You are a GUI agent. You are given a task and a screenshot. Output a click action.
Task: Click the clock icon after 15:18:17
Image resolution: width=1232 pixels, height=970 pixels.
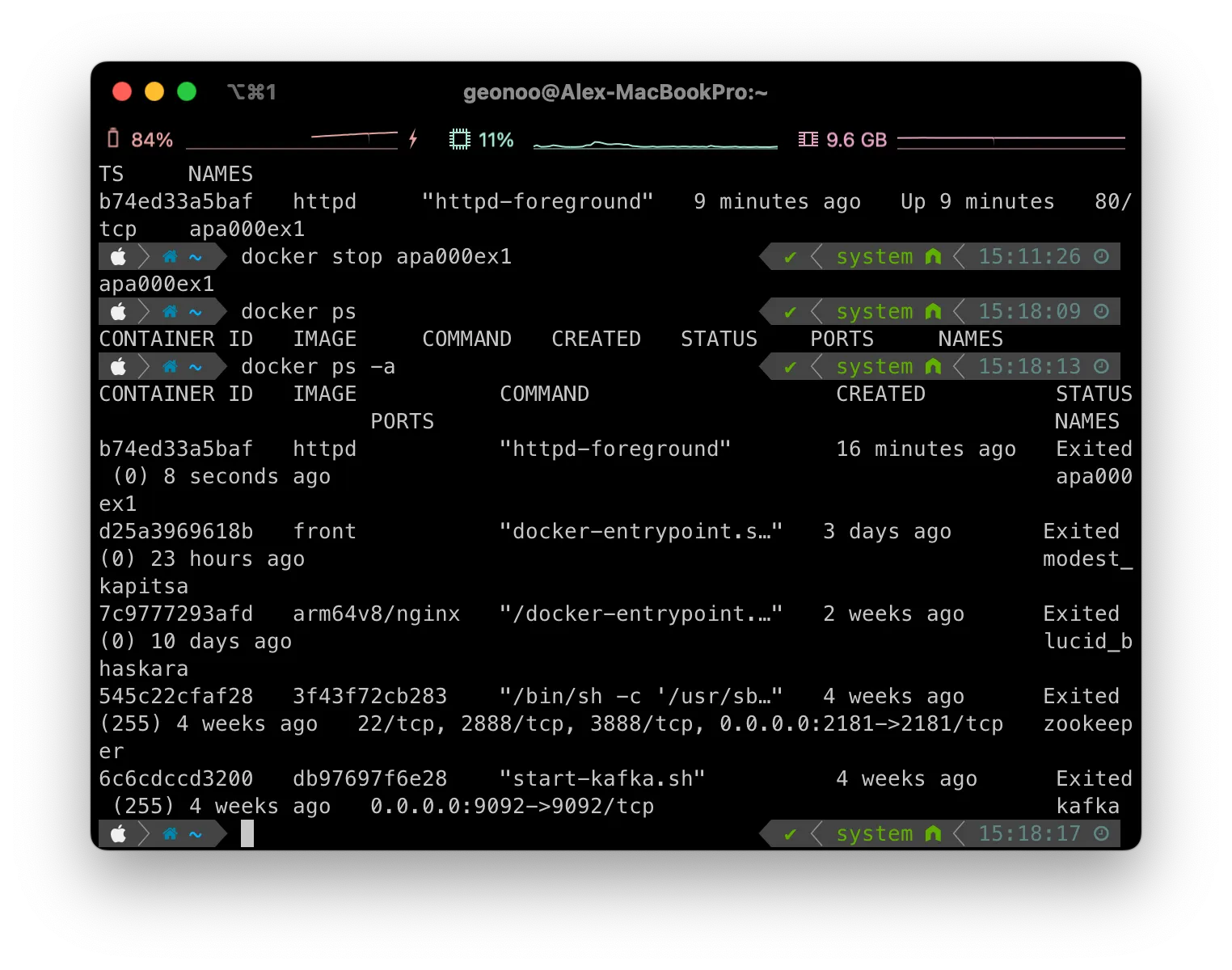[1101, 834]
